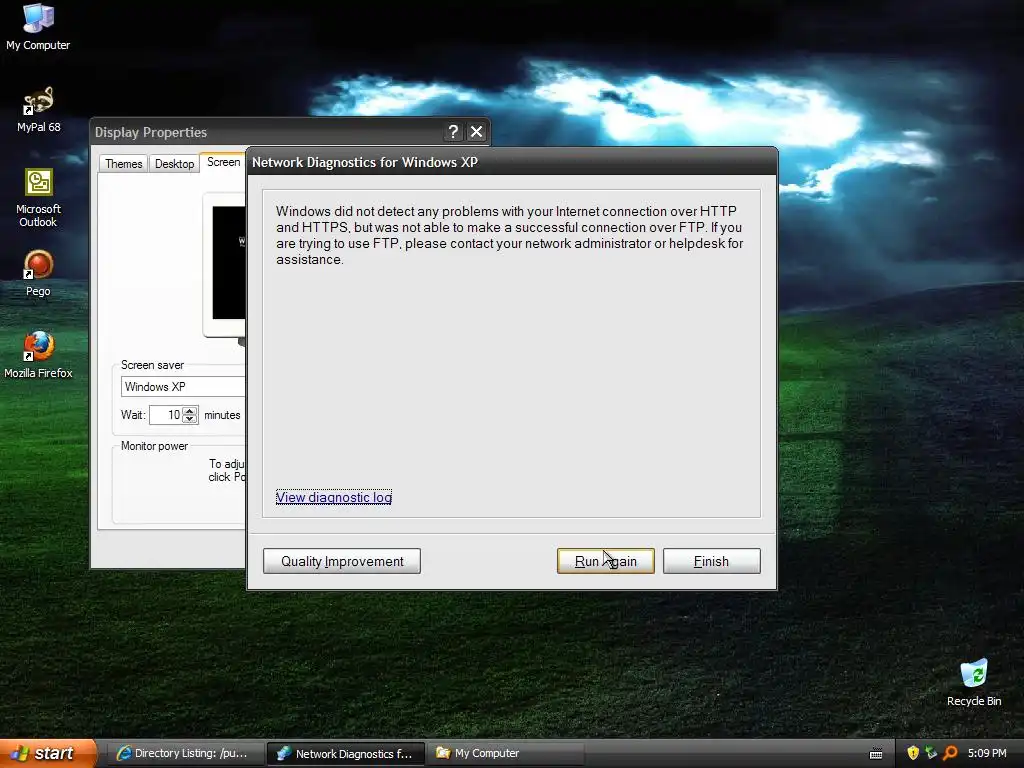Switch to Desktop tab in Display Properties
This screenshot has height=768, width=1024.
pos(174,163)
